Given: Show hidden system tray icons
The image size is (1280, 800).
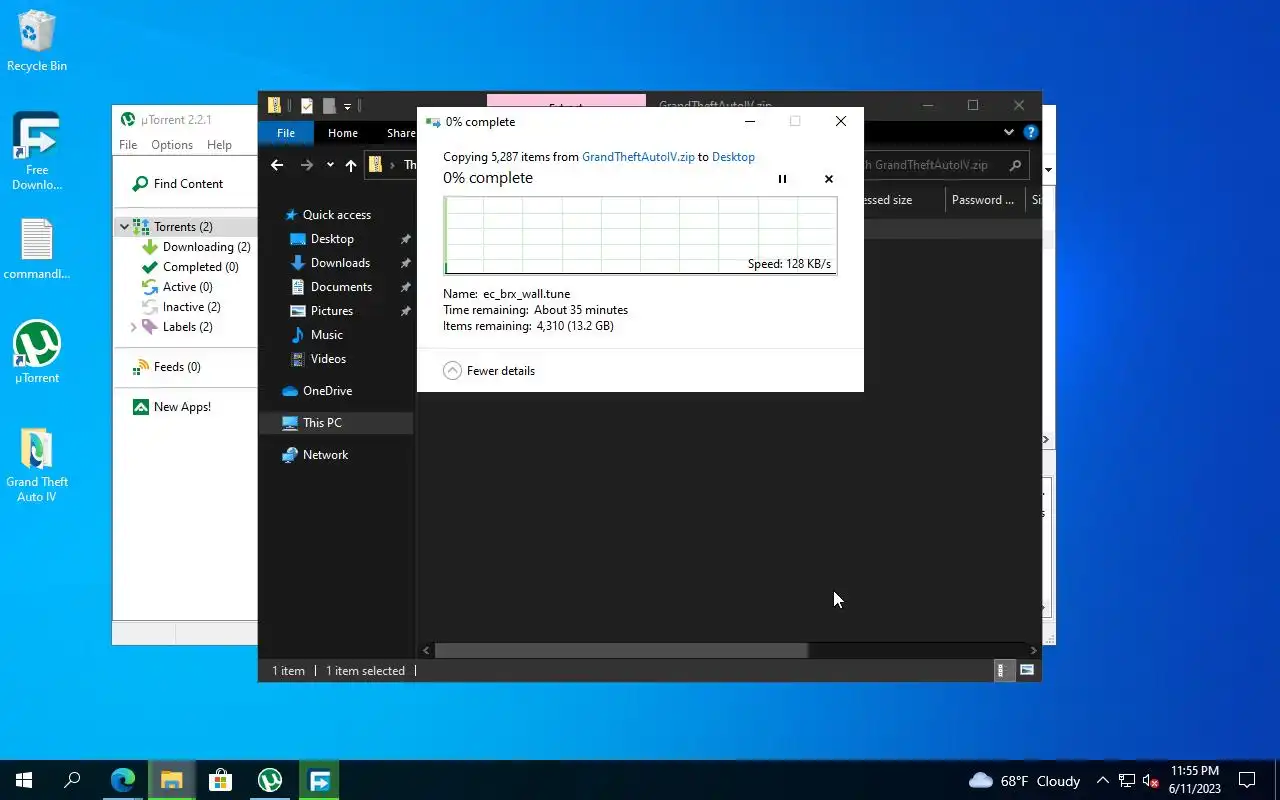Looking at the screenshot, I should (1102, 780).
